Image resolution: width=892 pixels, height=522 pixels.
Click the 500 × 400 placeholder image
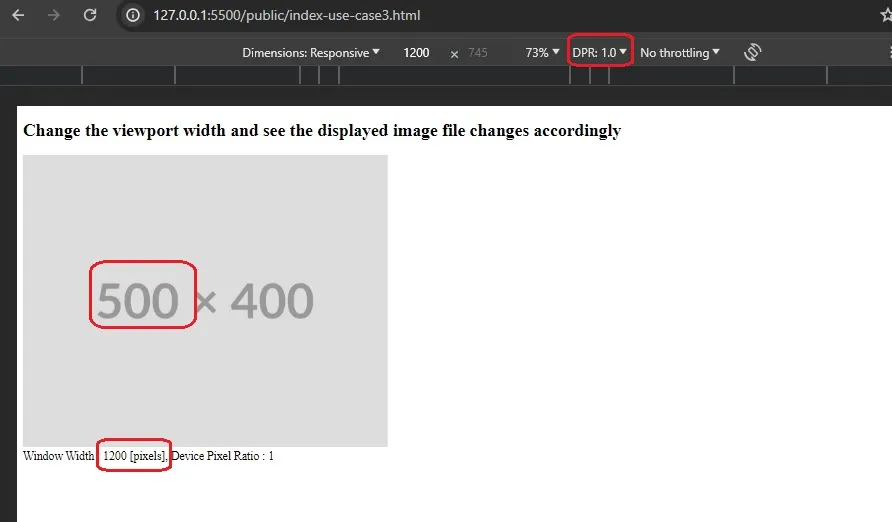coord(205,300)
